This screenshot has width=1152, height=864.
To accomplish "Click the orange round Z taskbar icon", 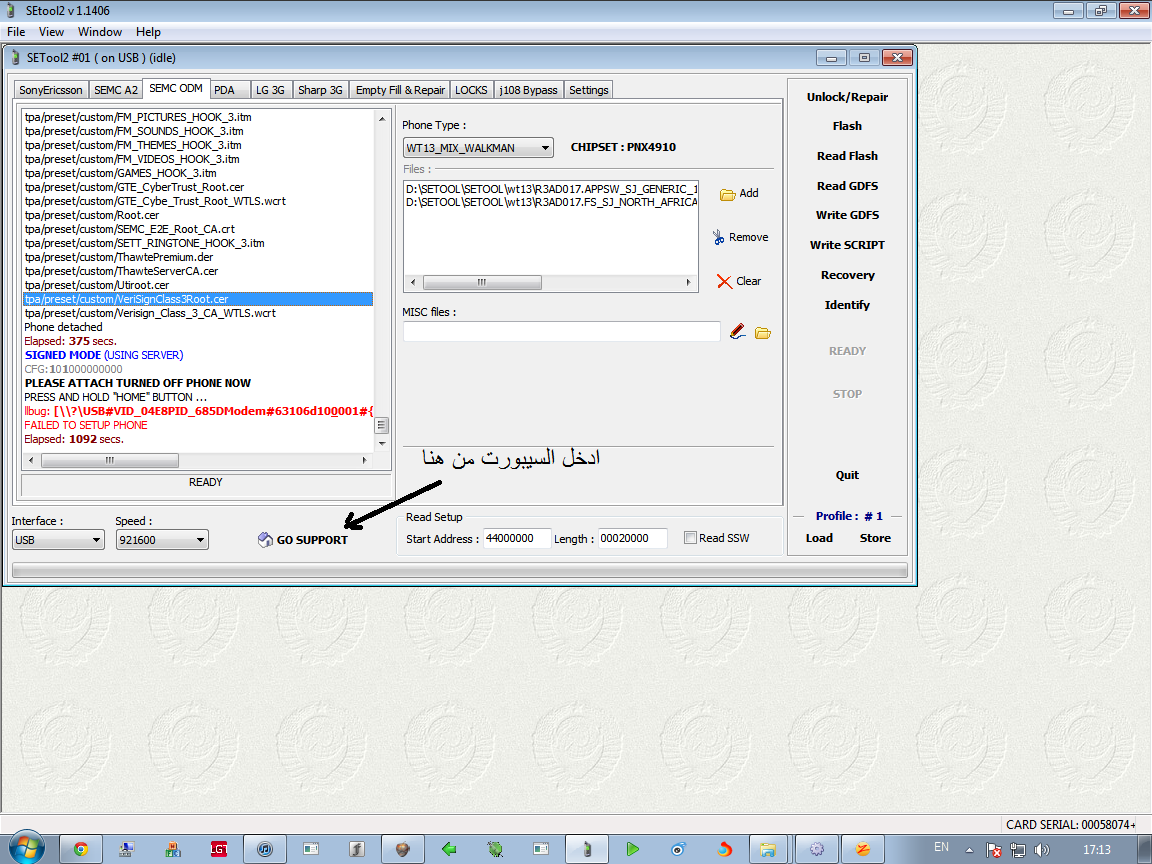I will point(862,849).
